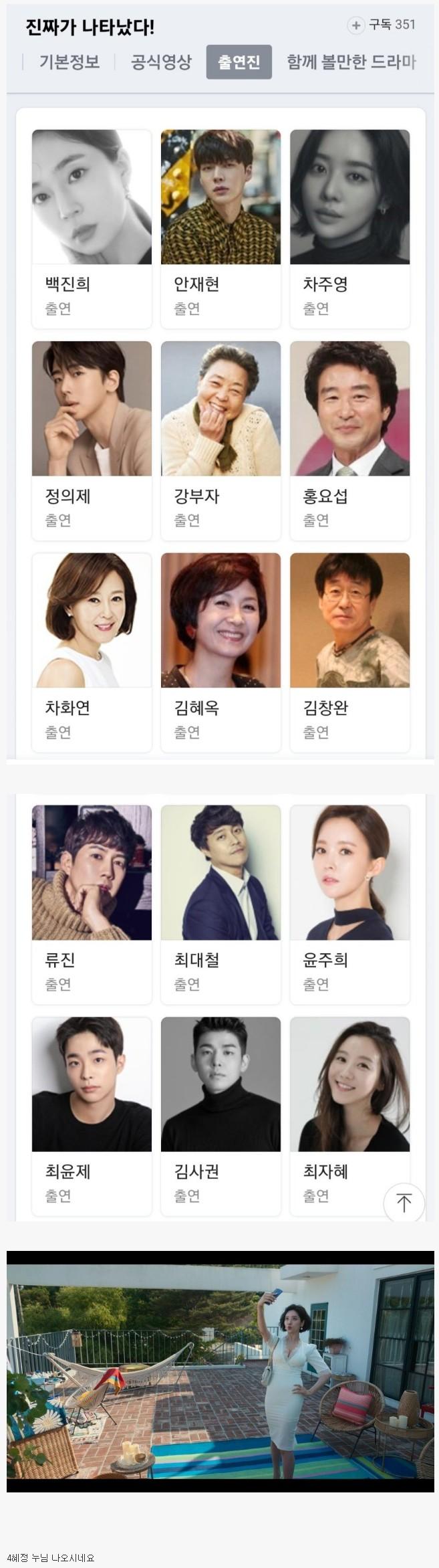
Task: Open the 함께 볼만한 드라마 tab
Action: [x=351, y=62]
